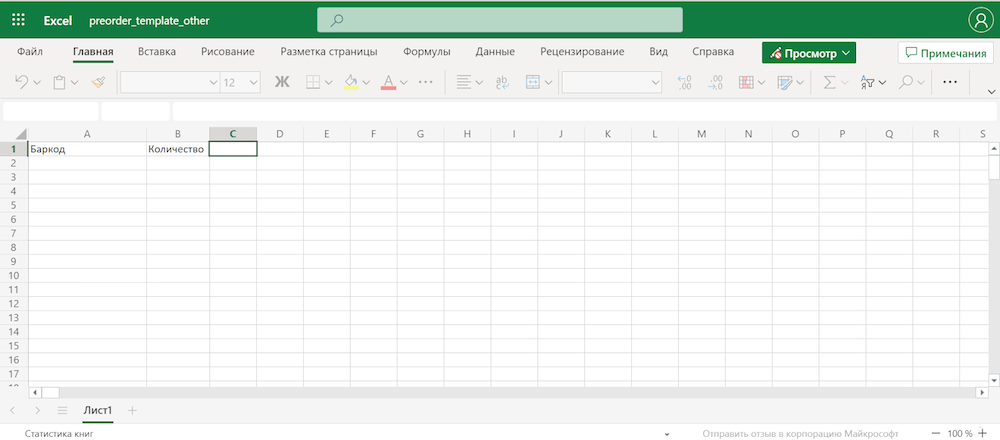Image resolution: width=1000 pixels, height=440 pixels.
Task: Click the font color A icon
Action: tap(388, 82)
